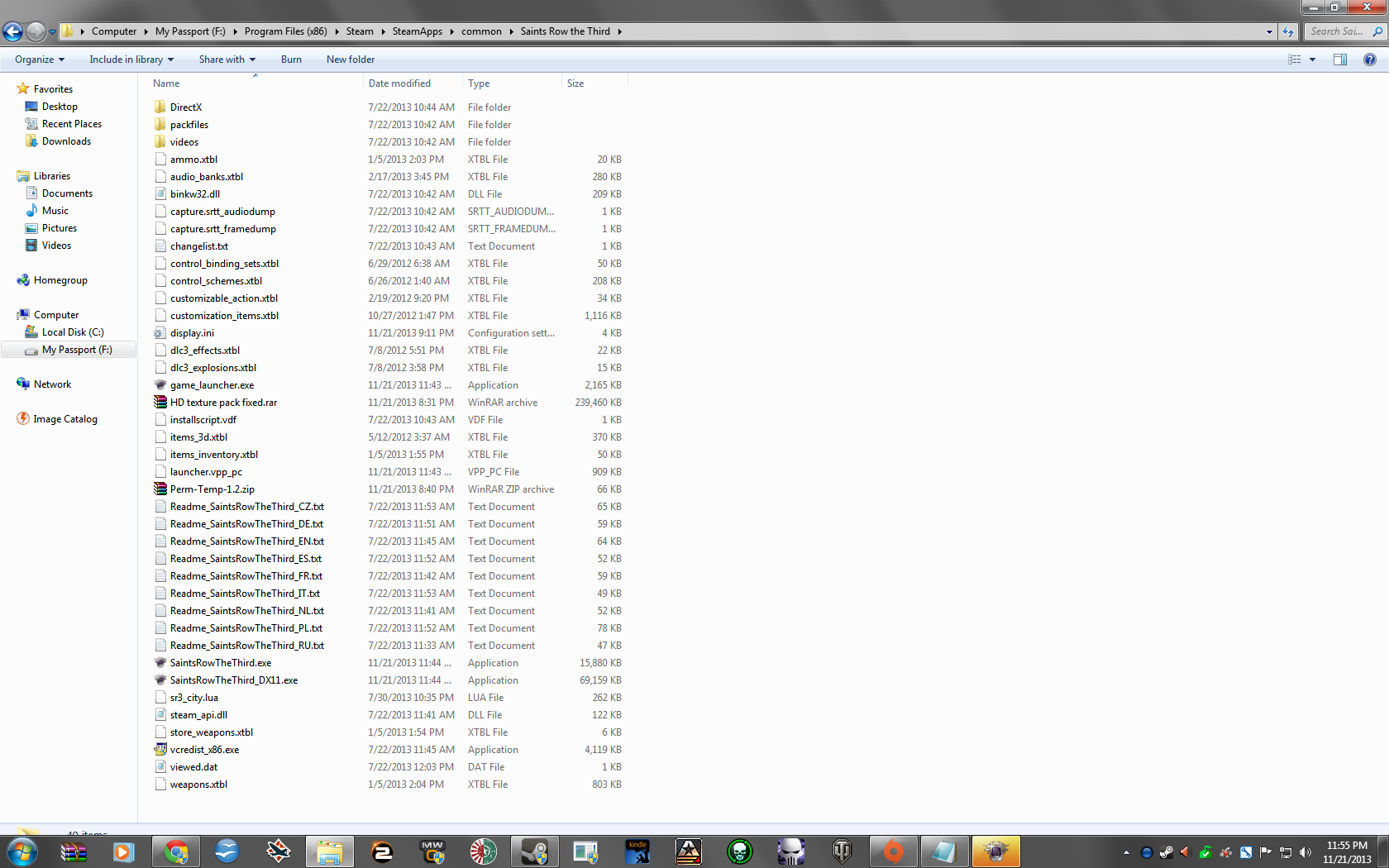Select HD texture pack fixed.rar archive icon

[160, 402]
